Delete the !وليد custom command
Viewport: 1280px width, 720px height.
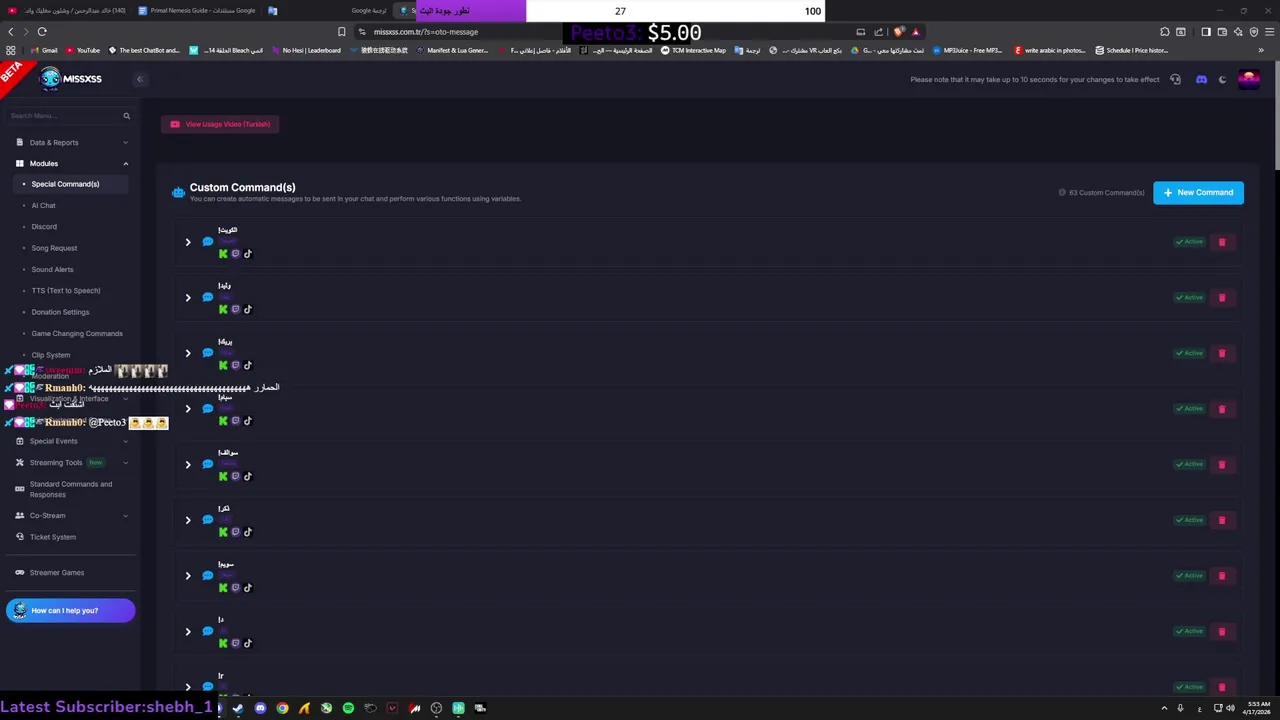[x=1222, y=298]
